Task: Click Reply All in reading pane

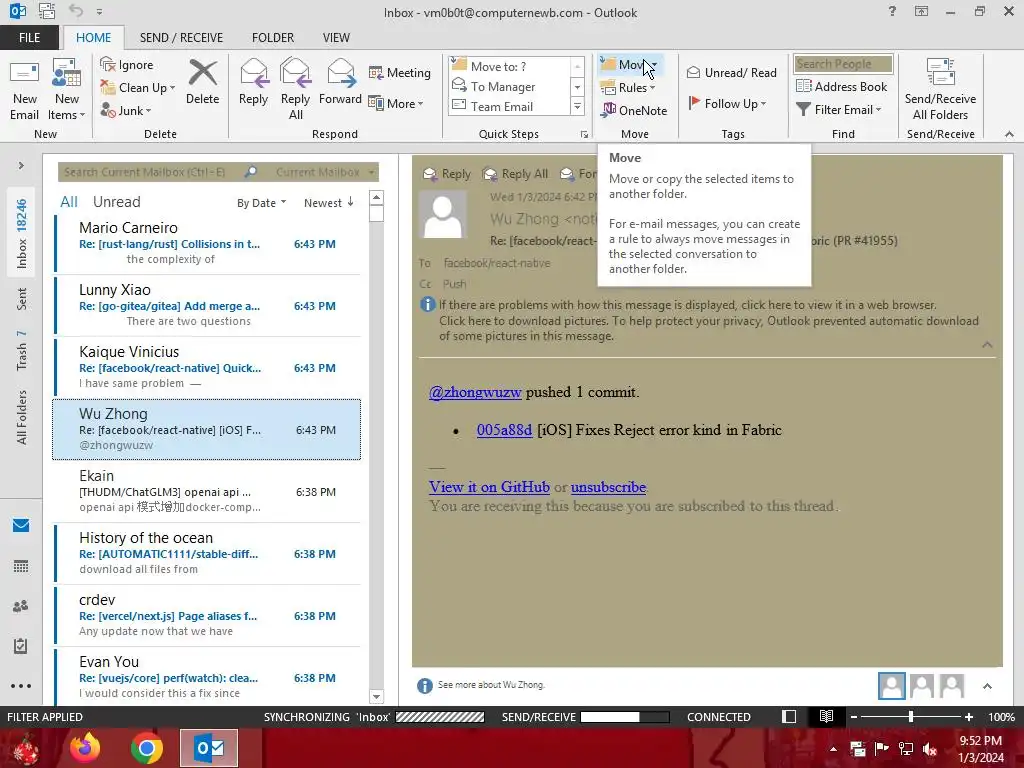Action: coord(515,174)
